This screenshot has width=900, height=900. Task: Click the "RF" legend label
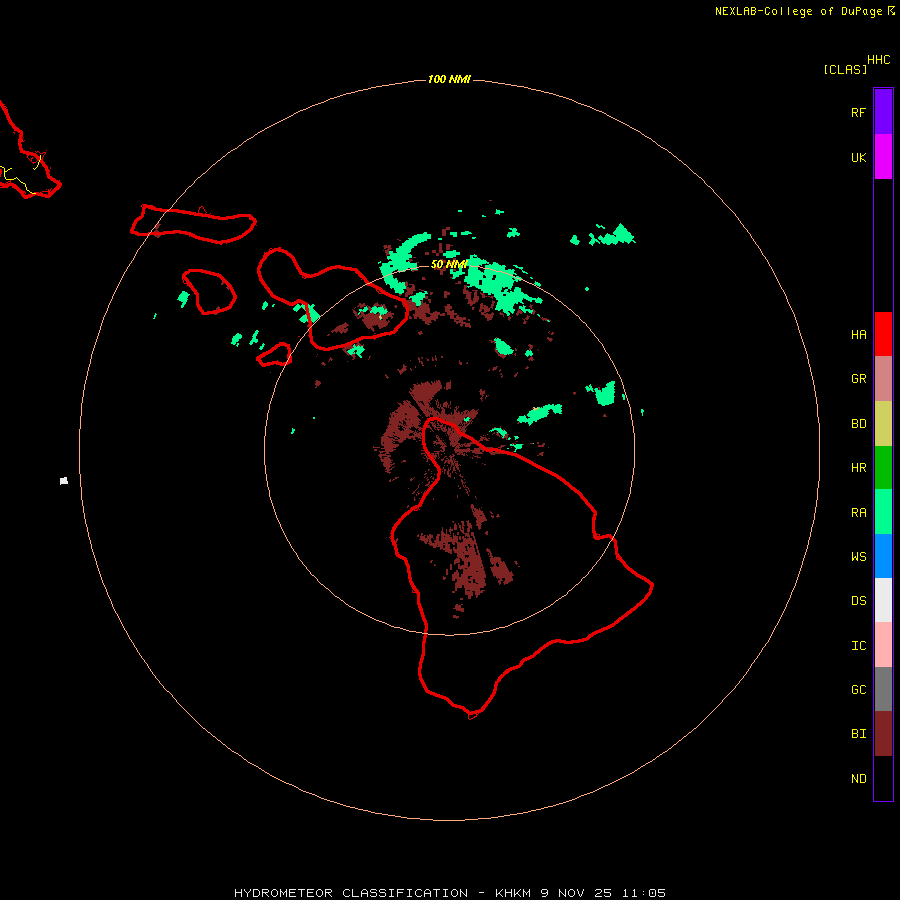[x=858, y=112]
